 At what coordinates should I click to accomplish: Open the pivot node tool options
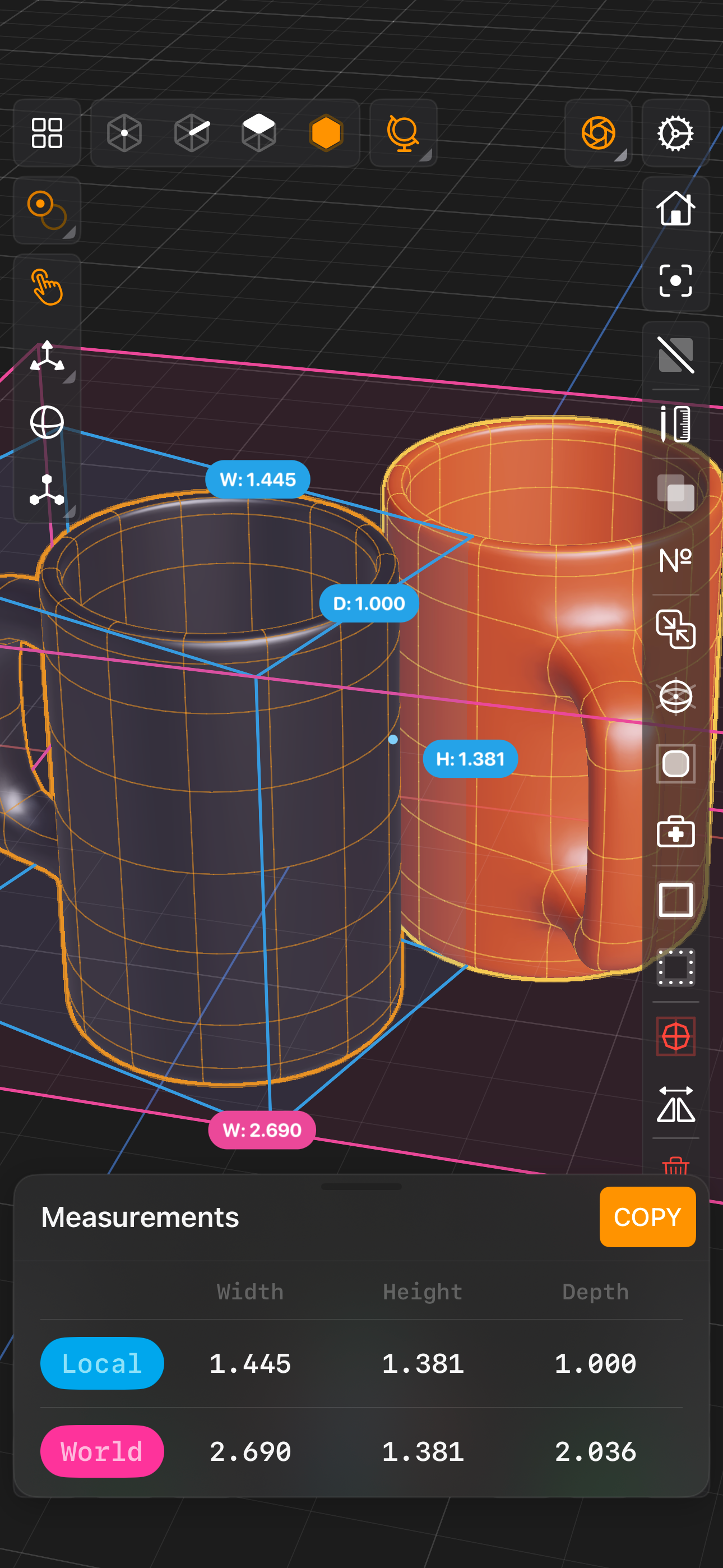click(47, 491)
